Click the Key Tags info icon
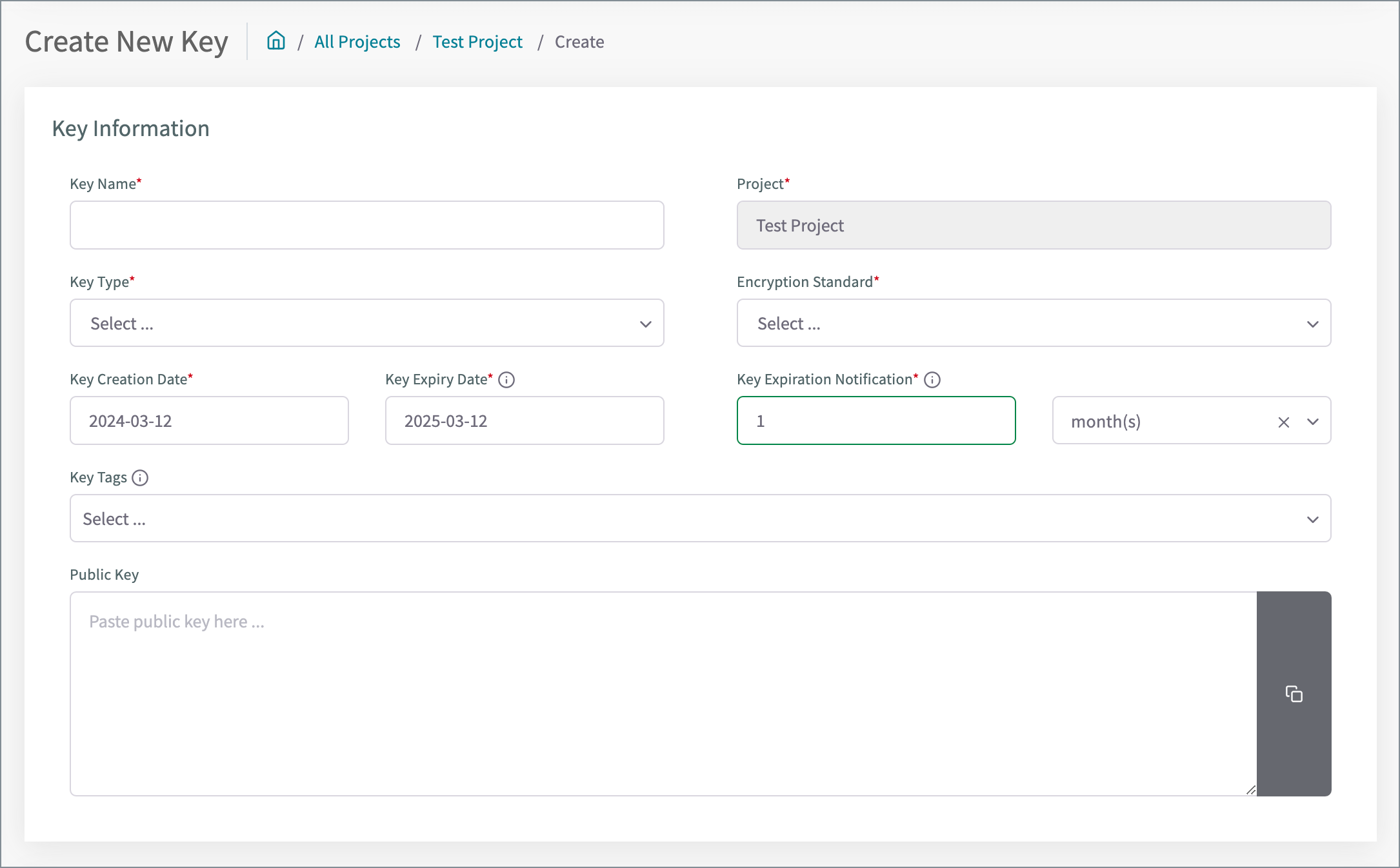 (x=140, y=478)
